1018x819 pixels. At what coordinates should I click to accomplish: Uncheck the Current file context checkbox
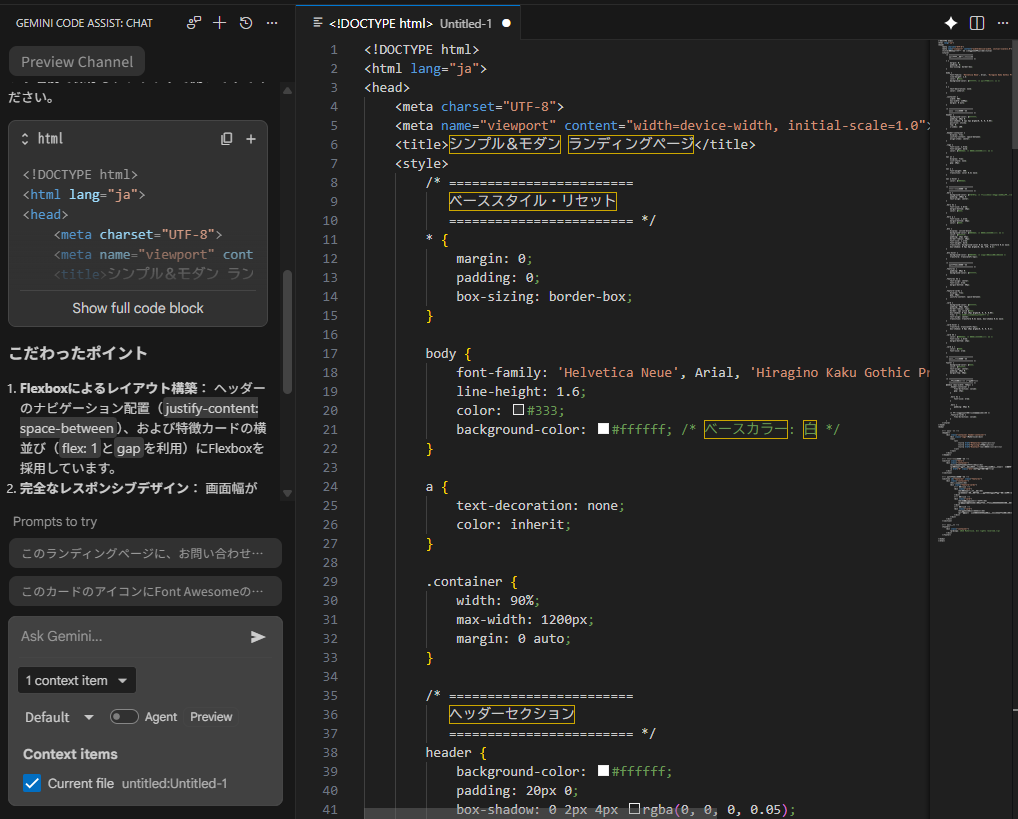tap(32, 783)
